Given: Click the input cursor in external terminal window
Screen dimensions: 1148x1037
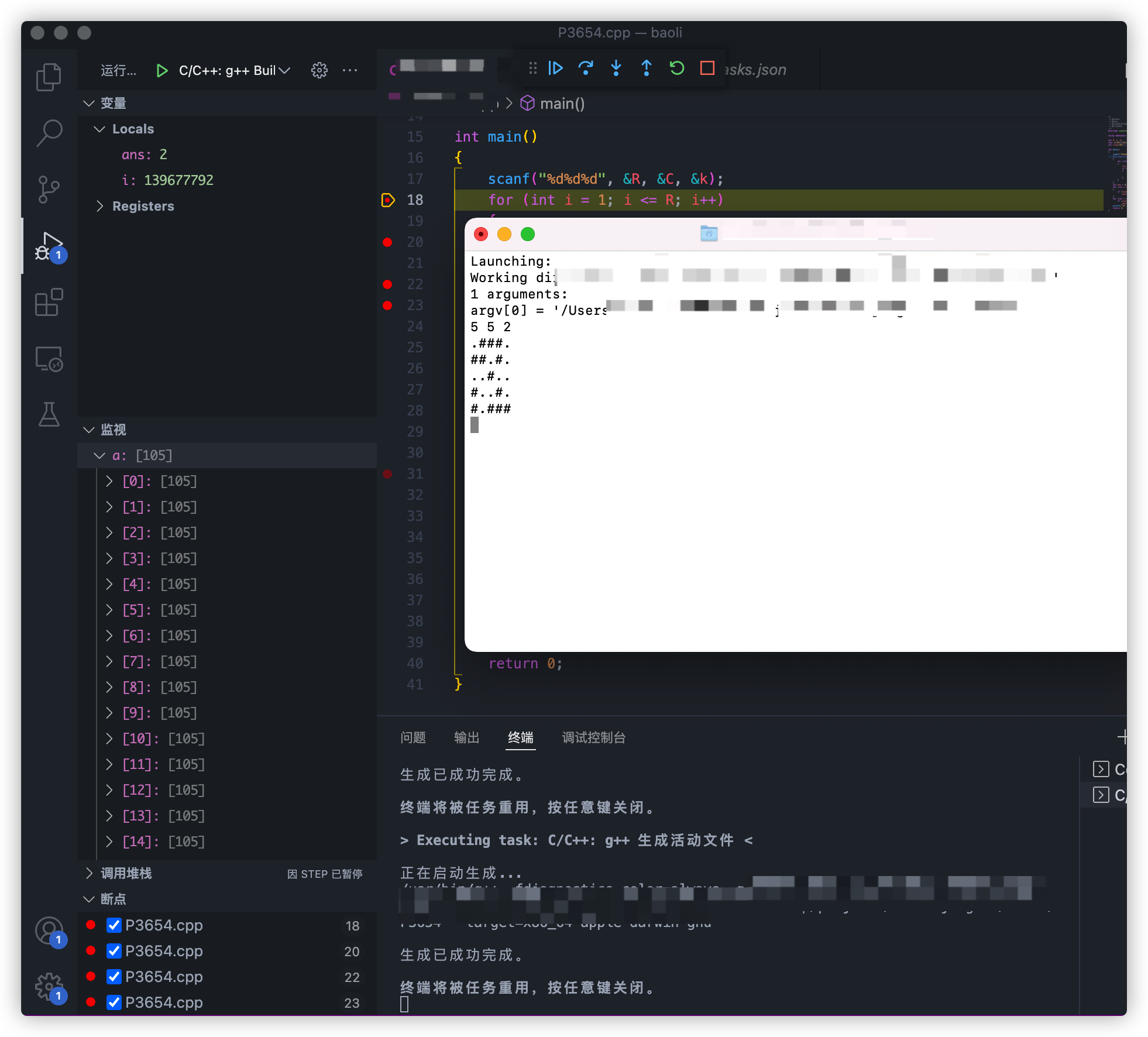Looking at the screenshot, I should click(475, 425).
